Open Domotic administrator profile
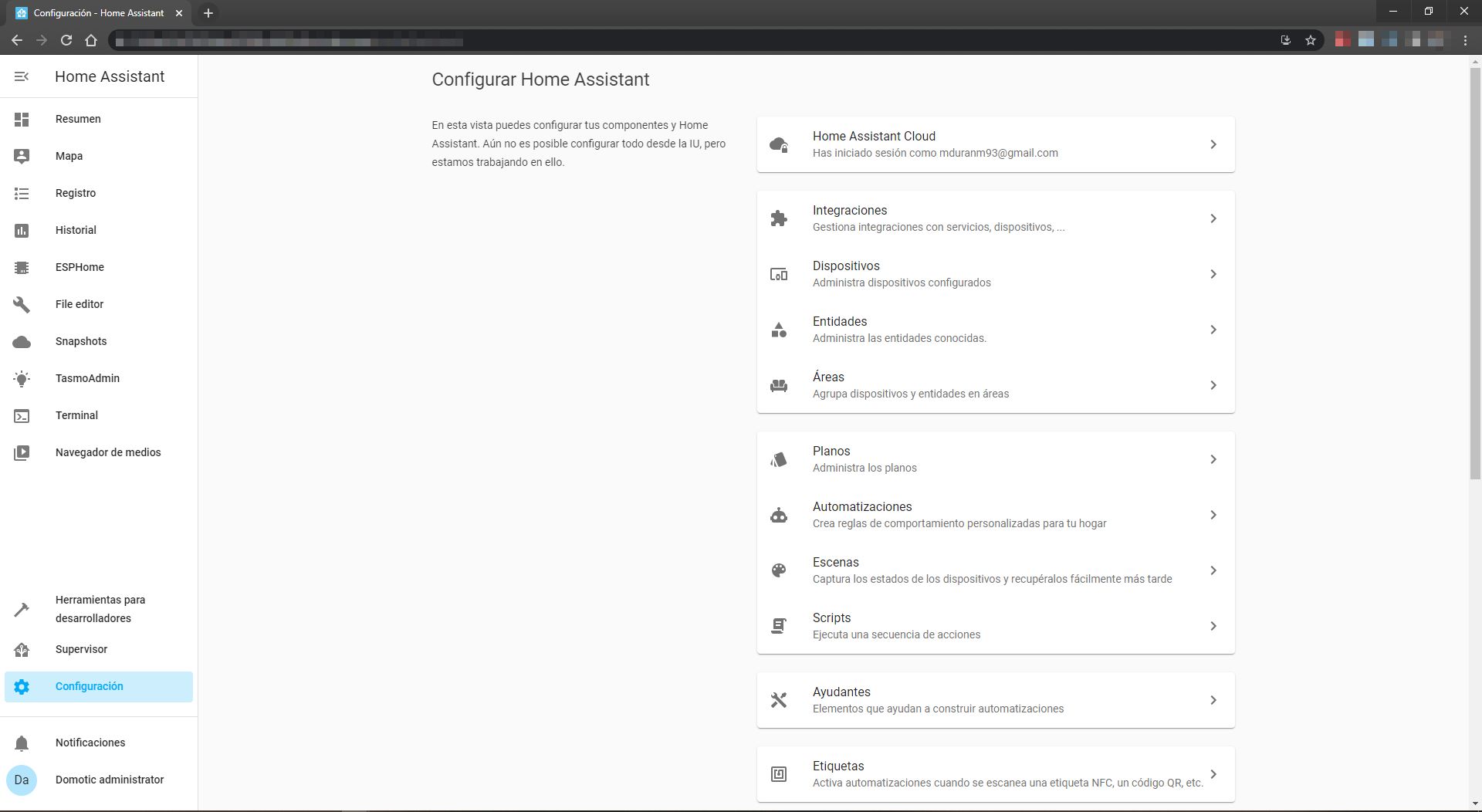The height and width of the screenshot is (812, 1482). pyautogui.click(x=110, y=780)
